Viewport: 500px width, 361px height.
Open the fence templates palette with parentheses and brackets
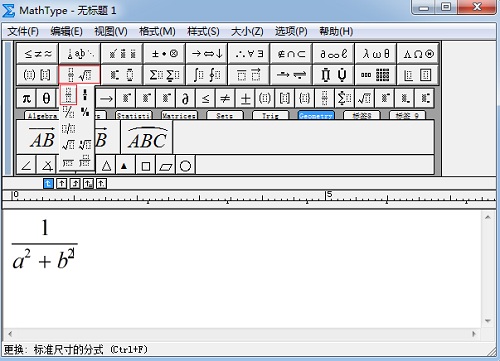(x=38, y=75)
